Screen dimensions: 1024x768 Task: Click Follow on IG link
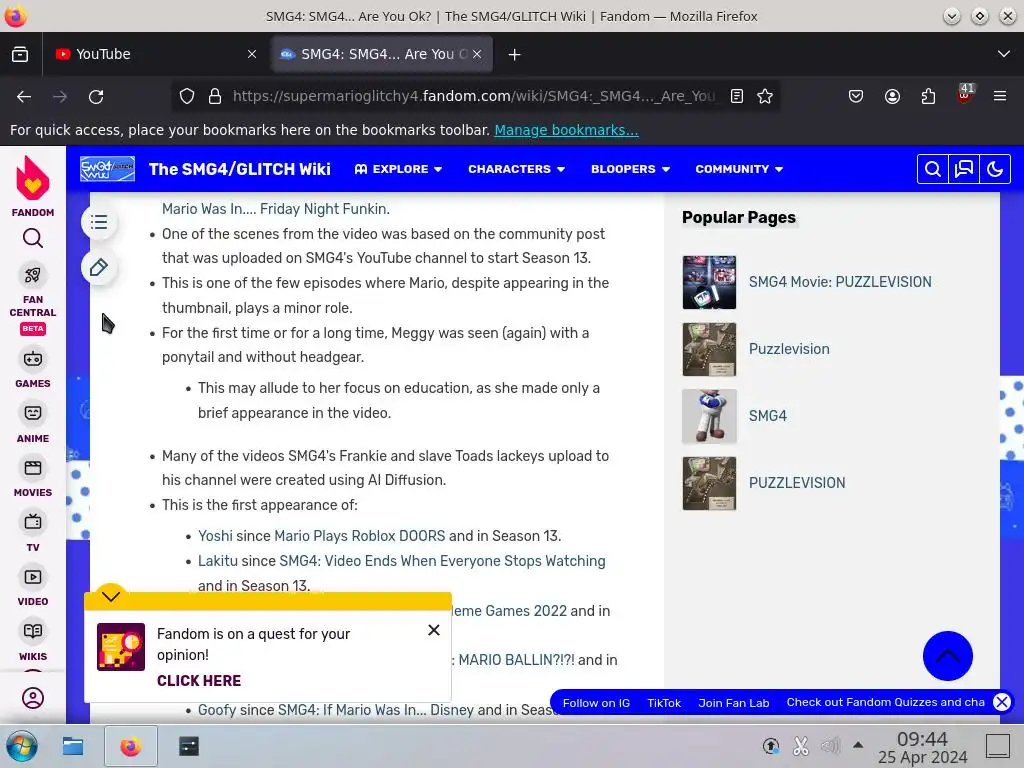pos(596,703)
